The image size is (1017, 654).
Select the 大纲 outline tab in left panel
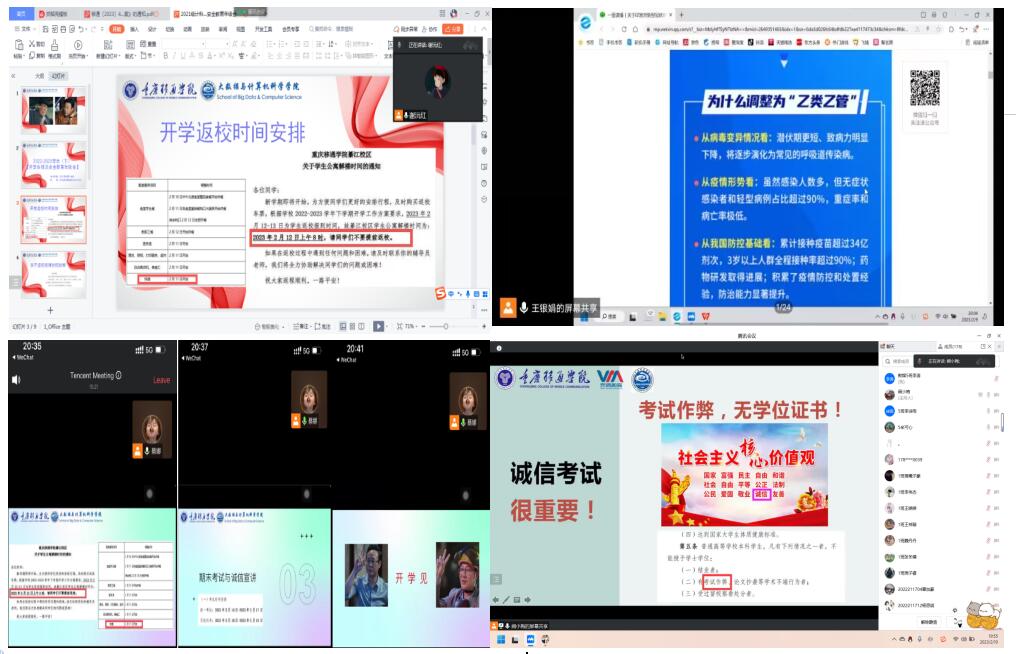click(x=40, y=75)
